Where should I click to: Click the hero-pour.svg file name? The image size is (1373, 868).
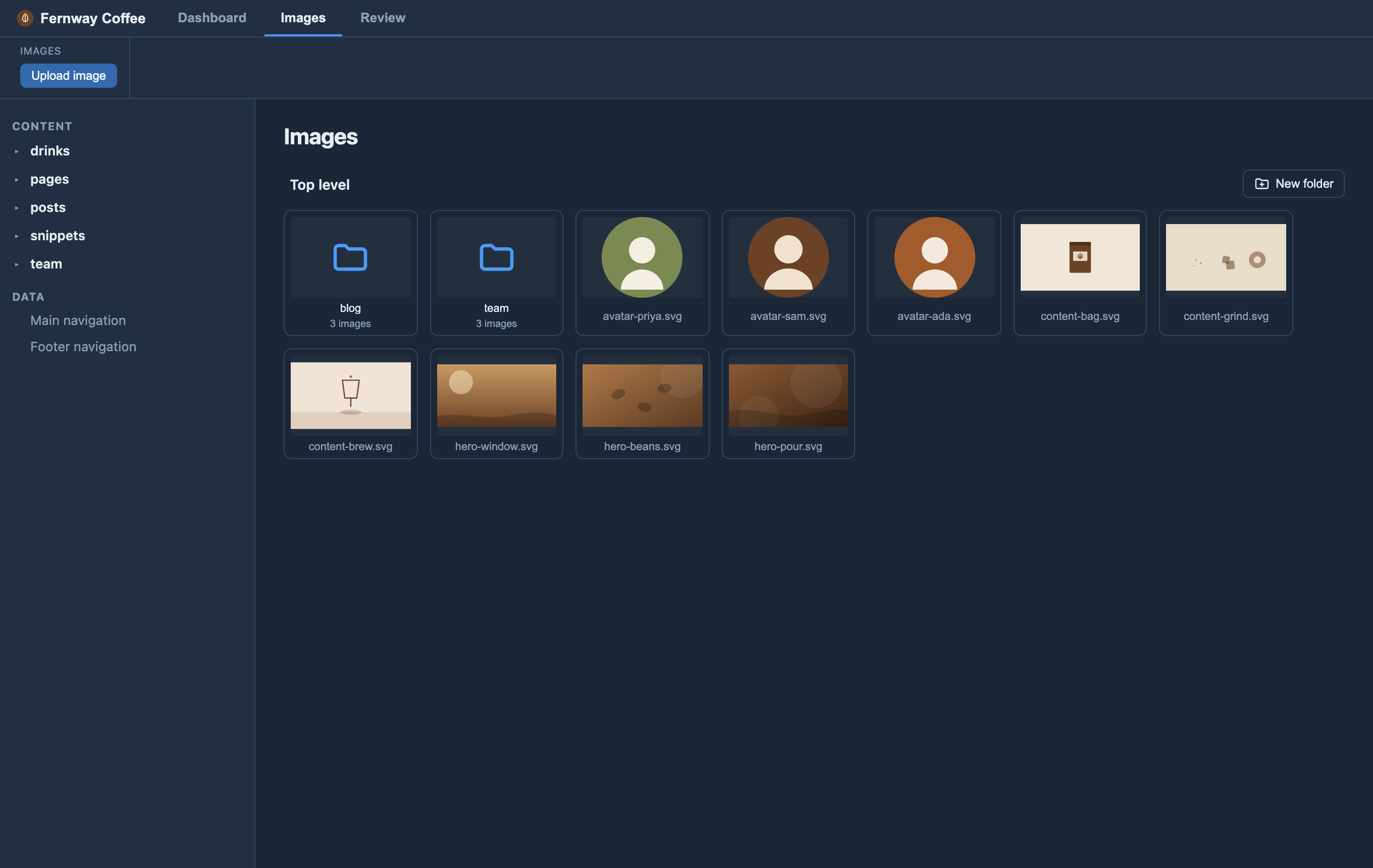click(788, 446)
